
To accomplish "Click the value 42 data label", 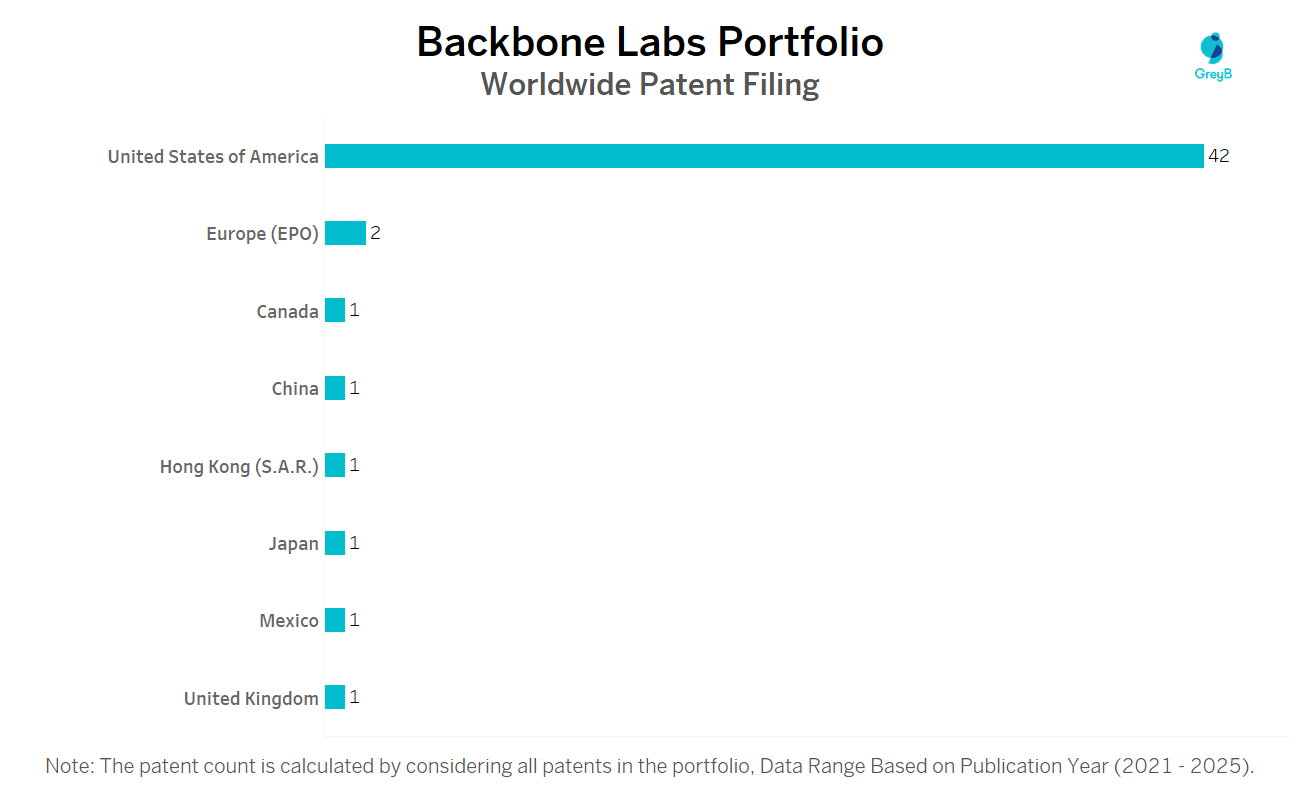I will (1218, 156).
